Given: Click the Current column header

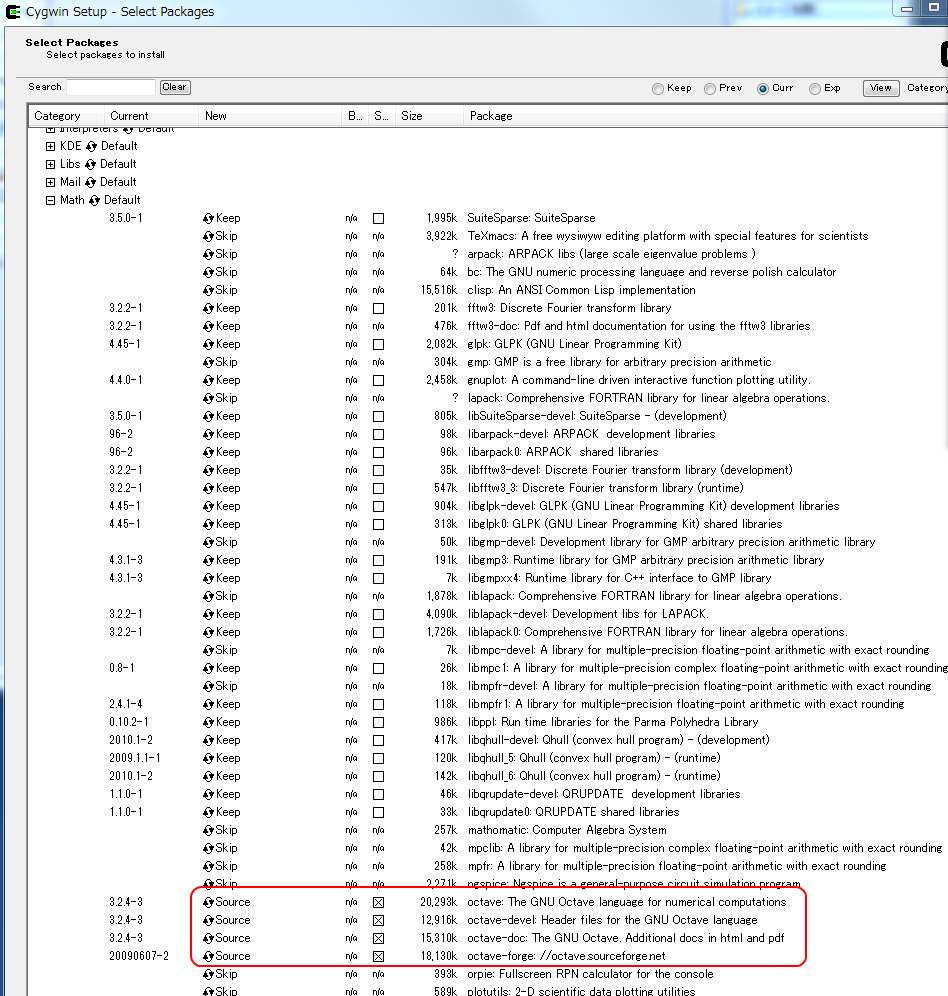Looking at the screenshot, I should tap(151, 116).
